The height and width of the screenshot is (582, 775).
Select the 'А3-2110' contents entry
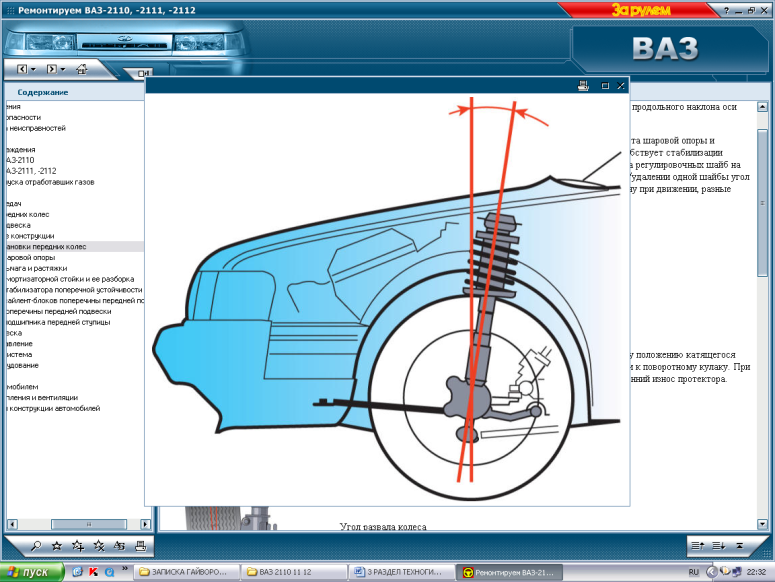click(20, 160)
